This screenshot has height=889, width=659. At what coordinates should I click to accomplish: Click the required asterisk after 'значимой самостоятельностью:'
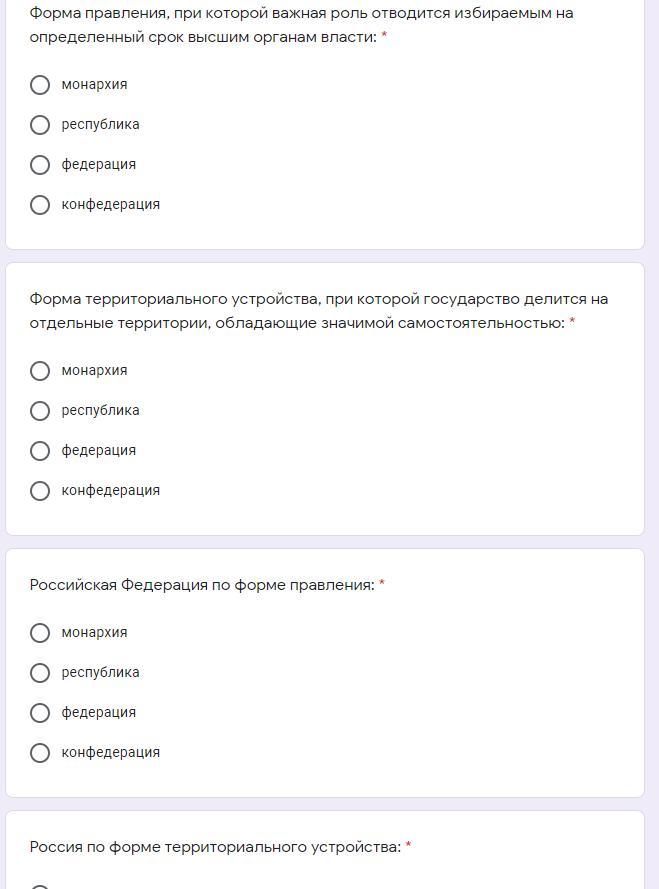tap(572, 323)
